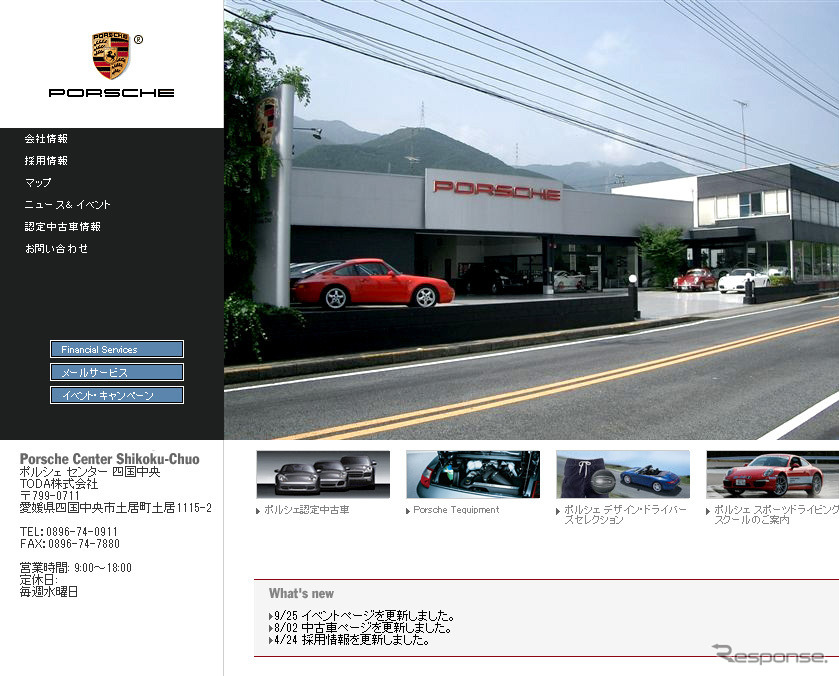This screenshot has height=676, width=839.
Task: Follow the ポルシェ認定中古車 link
Action: 307,510
